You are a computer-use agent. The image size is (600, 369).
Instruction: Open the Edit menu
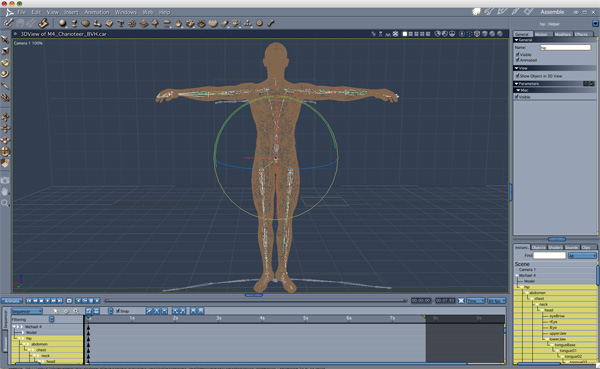(x=36, y=12)
